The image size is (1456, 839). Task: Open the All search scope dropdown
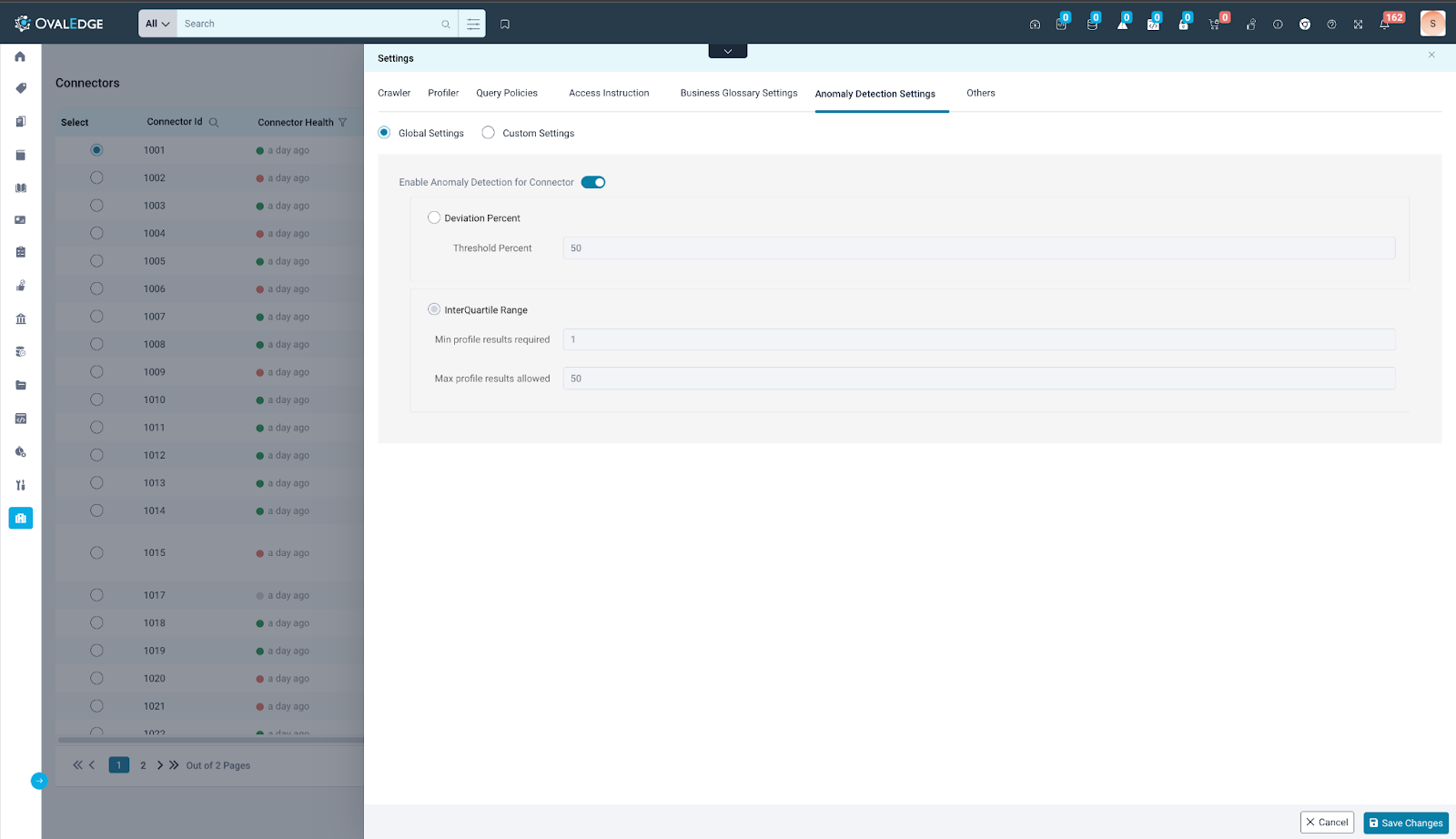coord(157,24)
